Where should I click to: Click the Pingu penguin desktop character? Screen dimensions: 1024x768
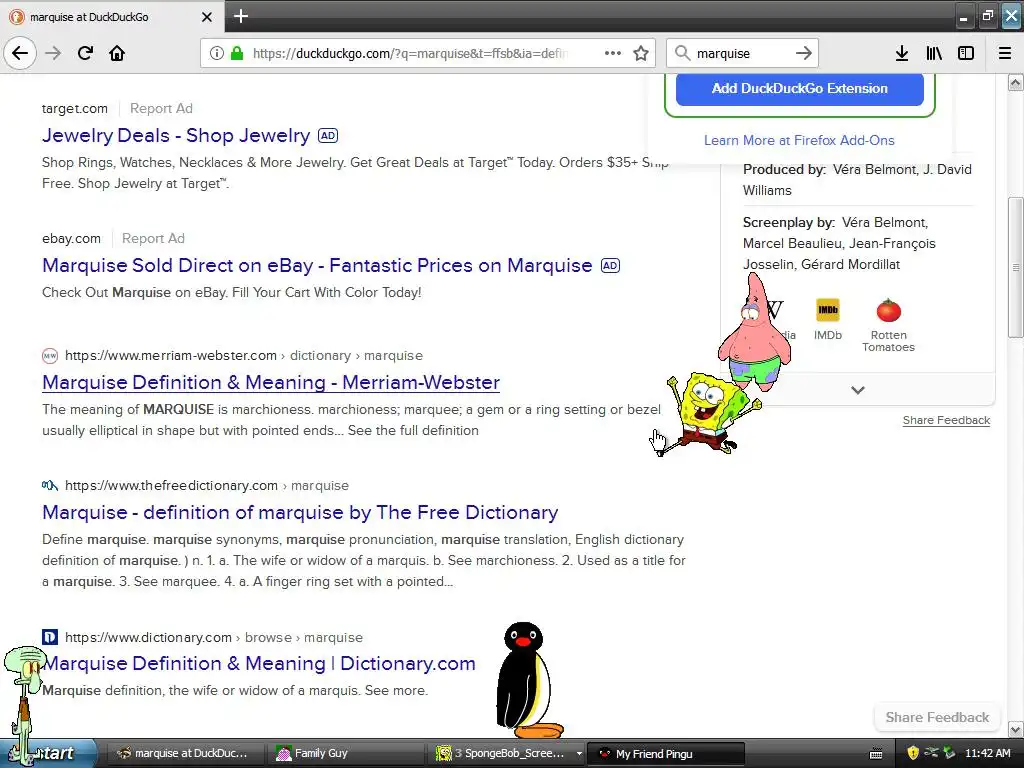(528, 679)
